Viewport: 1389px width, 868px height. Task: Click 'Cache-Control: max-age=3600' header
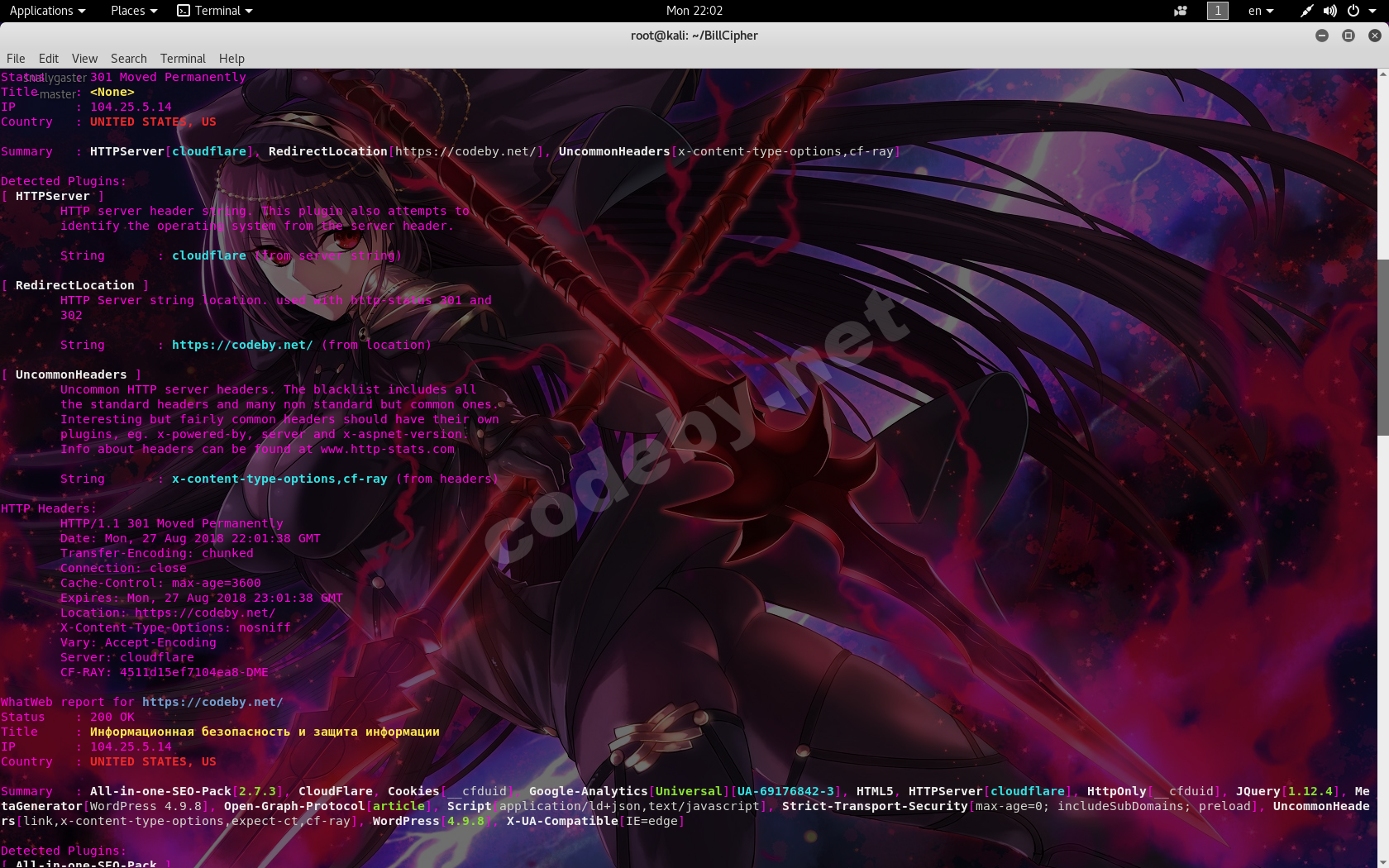coord(160,583)
